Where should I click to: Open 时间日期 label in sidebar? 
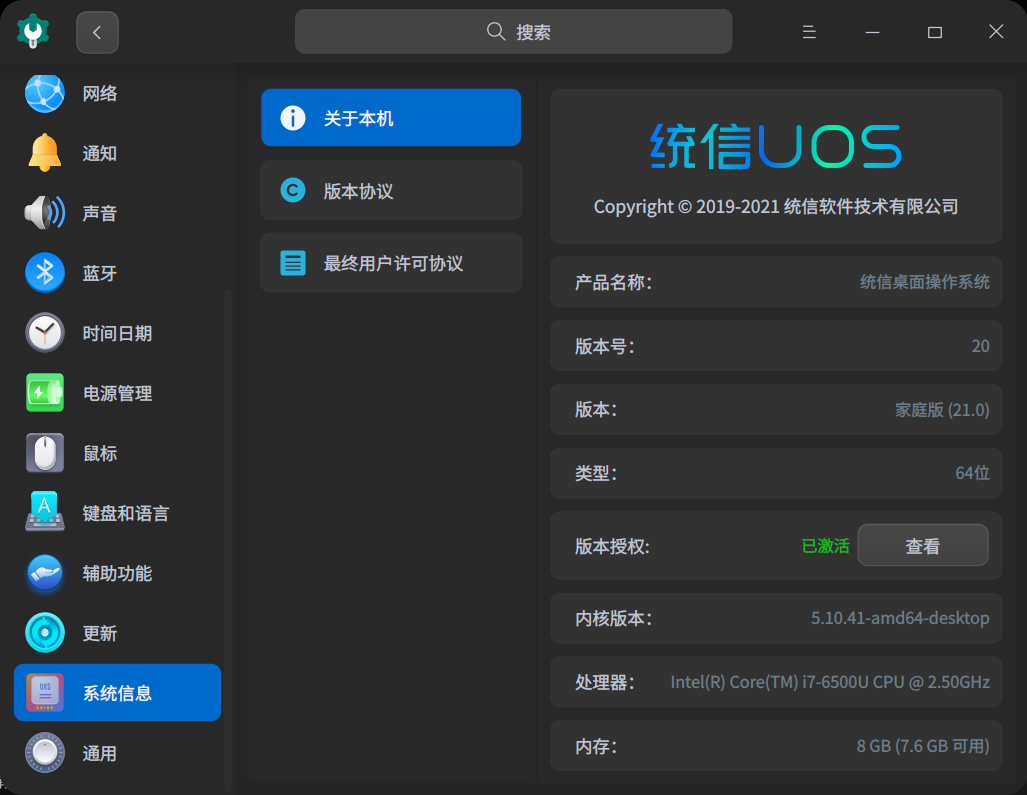click(x=117, y=333)
